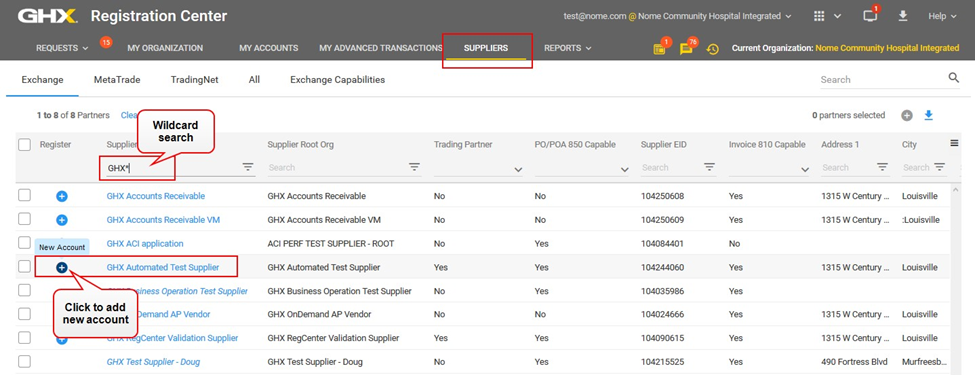975x375 pixels.
Task: Open the apps grid icon in header
Action: [820, 16]
